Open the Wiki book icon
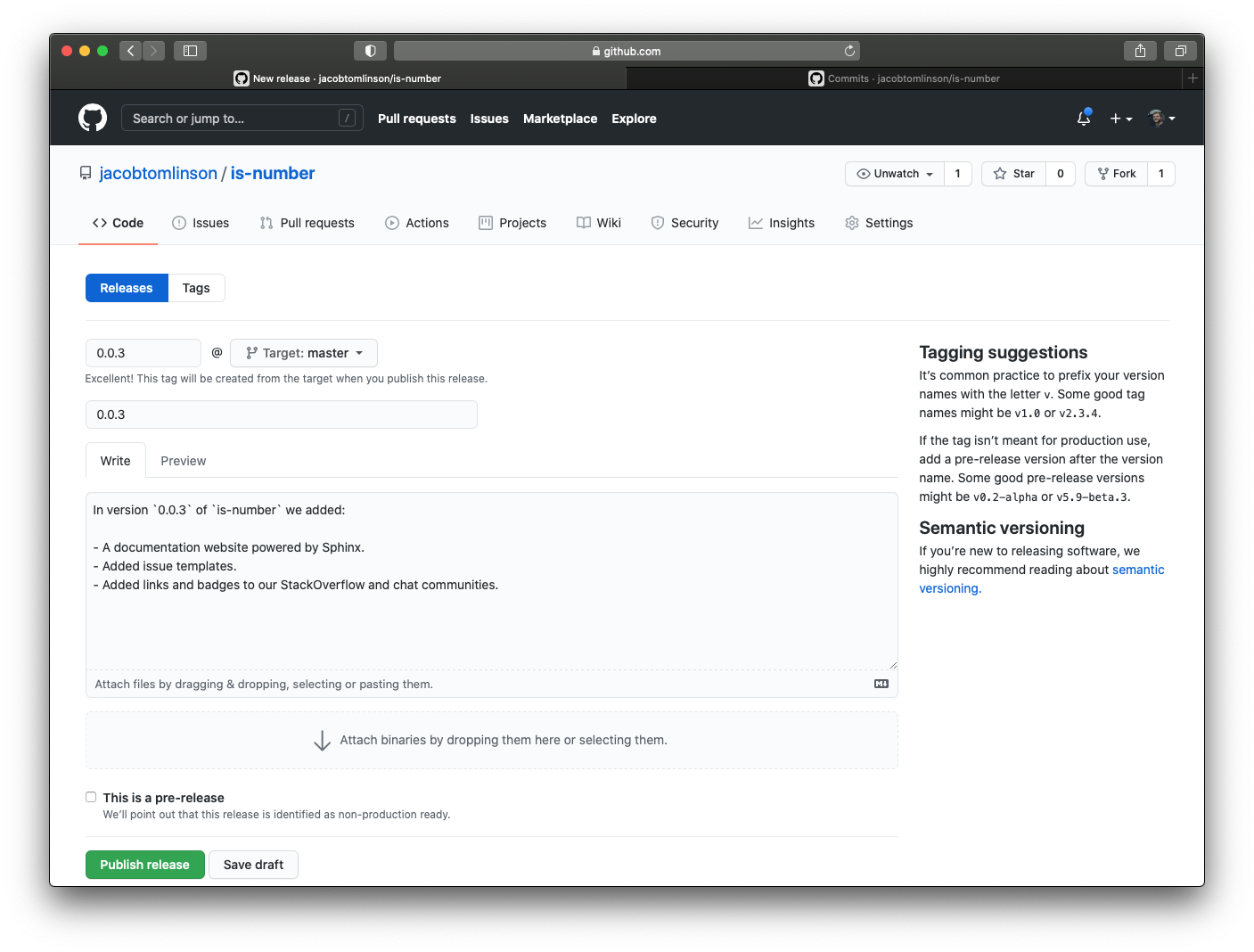 [x=584, y=223]
